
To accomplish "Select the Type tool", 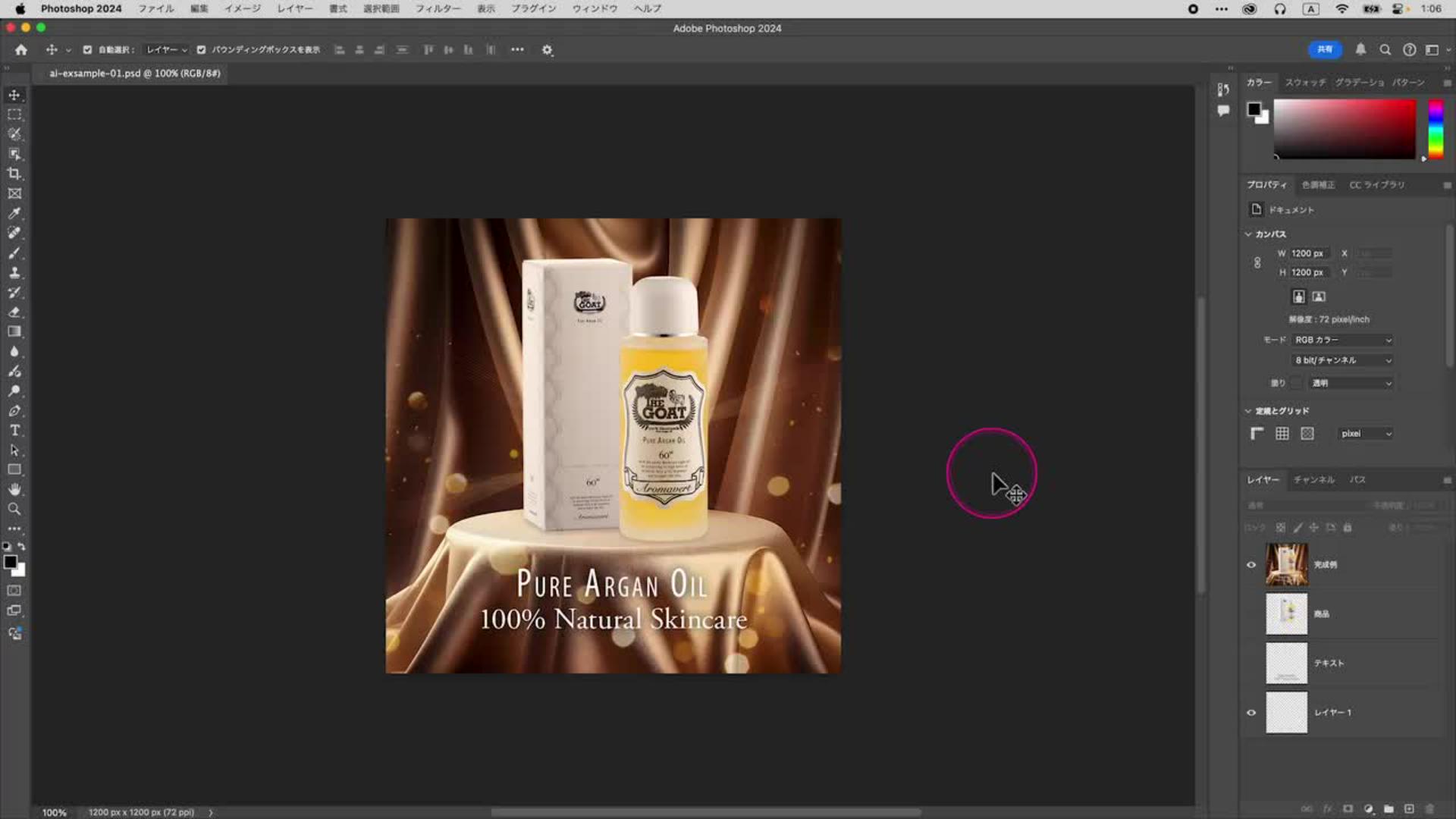I will click(x=14, y=430).
